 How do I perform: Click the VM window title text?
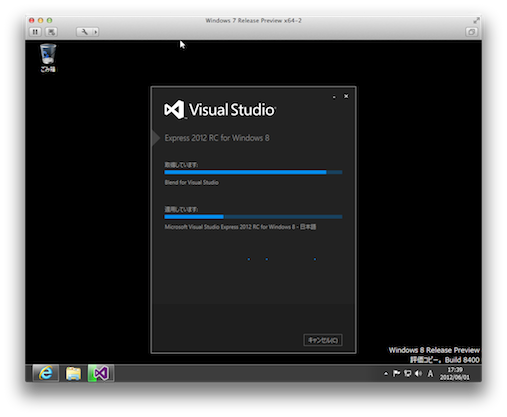tap(253, 21)
